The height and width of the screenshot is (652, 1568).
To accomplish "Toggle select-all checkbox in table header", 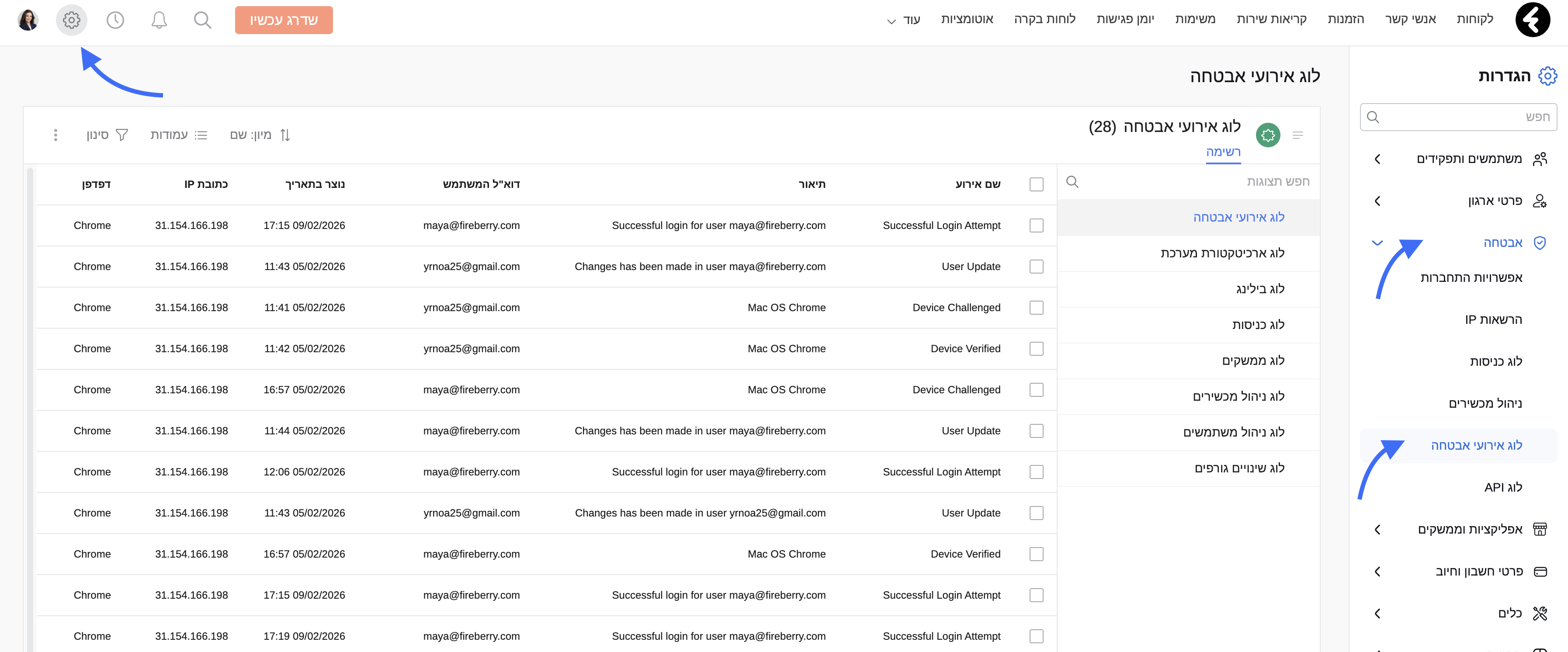I will coord(1036,184).
